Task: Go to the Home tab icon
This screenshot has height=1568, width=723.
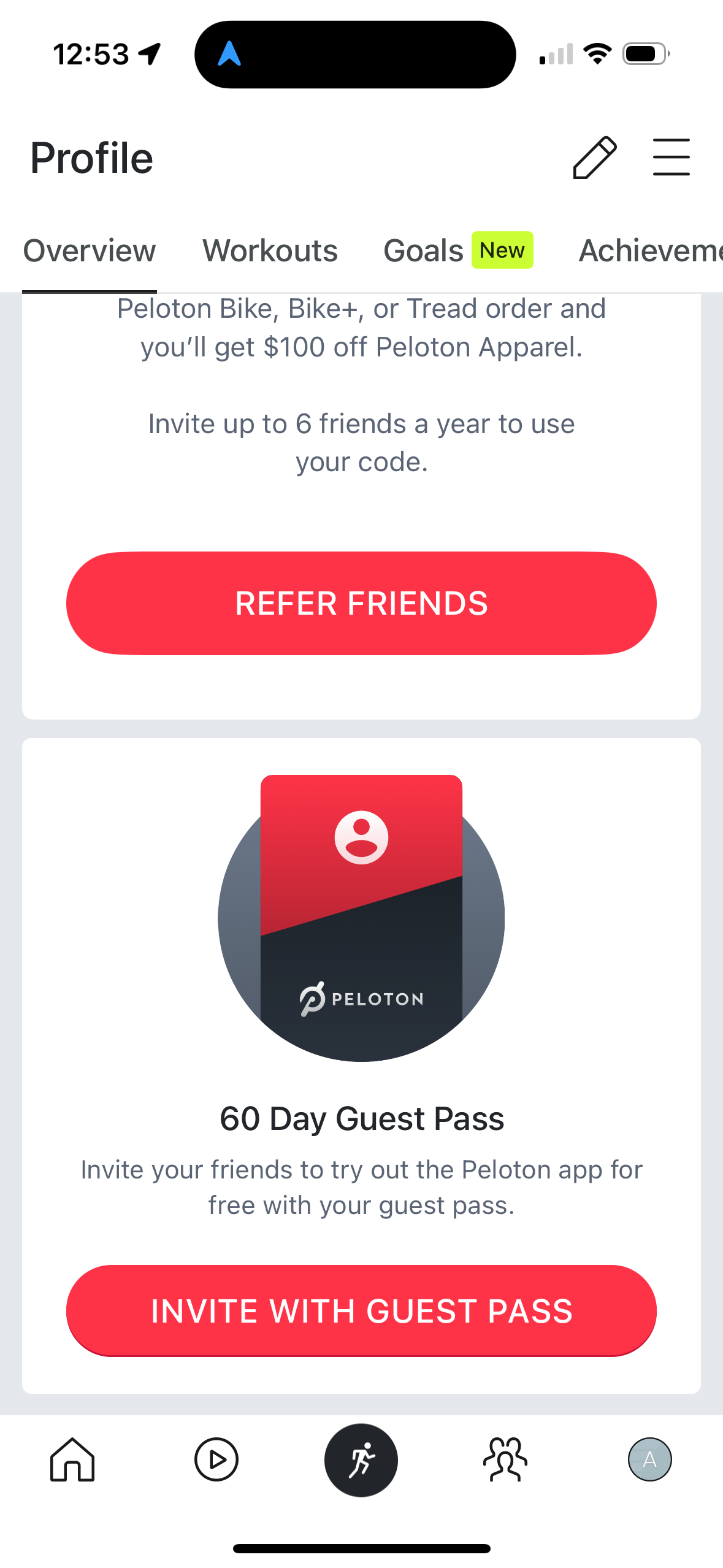Action: pyautogui.click(x=72, y=1459)
